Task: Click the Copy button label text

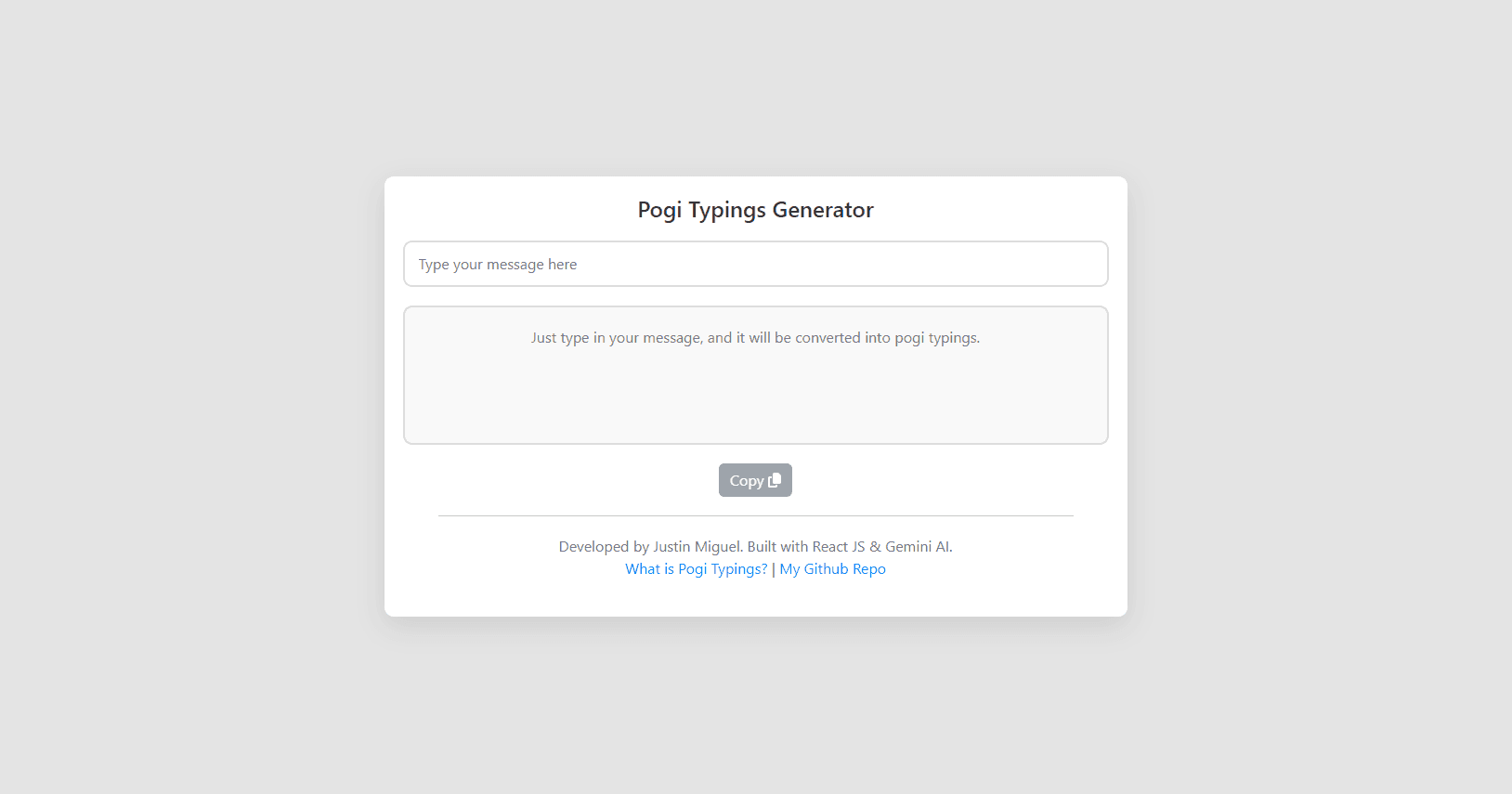Action: point(747,481)
